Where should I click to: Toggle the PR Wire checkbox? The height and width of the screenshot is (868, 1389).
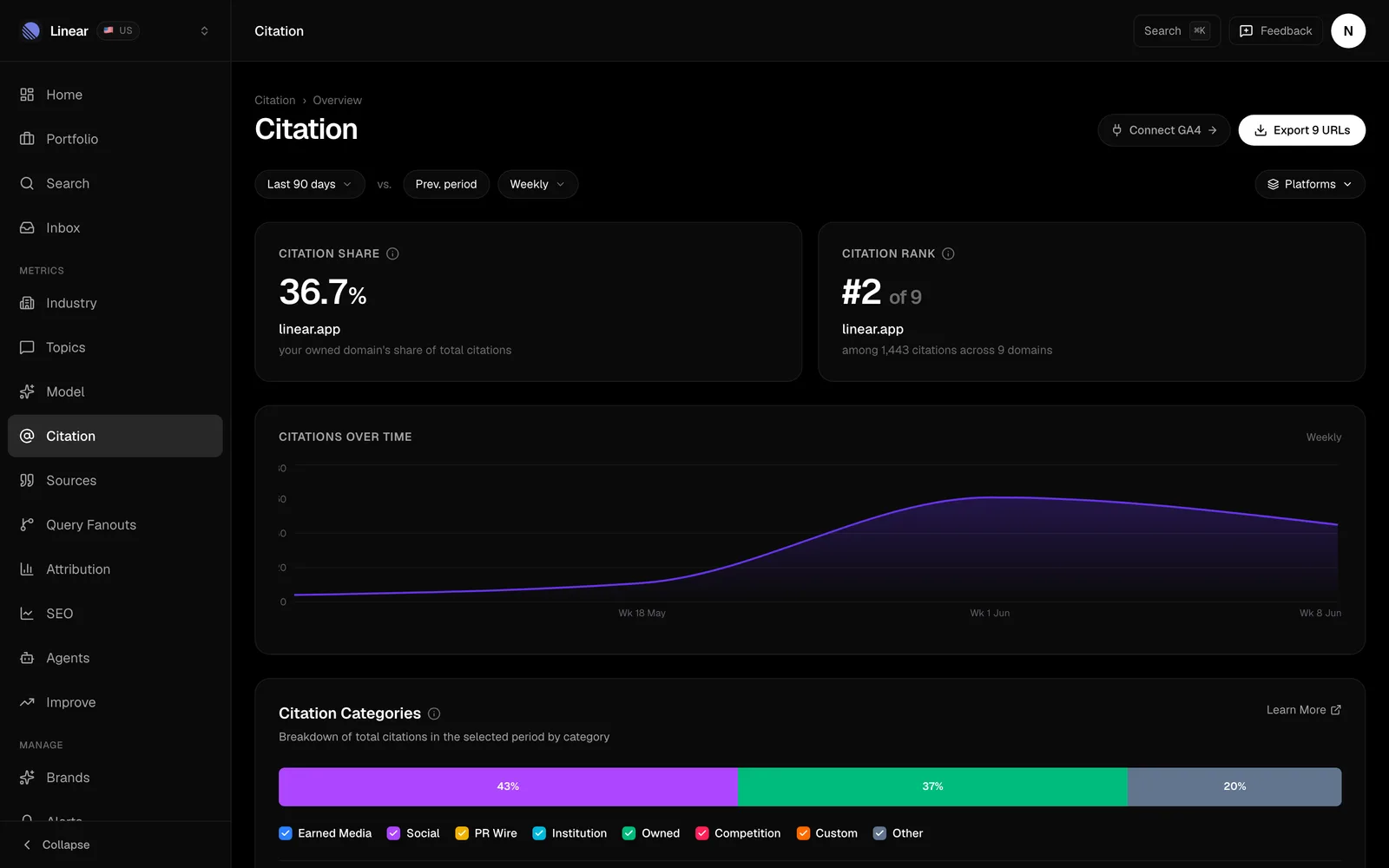[462, 833]
